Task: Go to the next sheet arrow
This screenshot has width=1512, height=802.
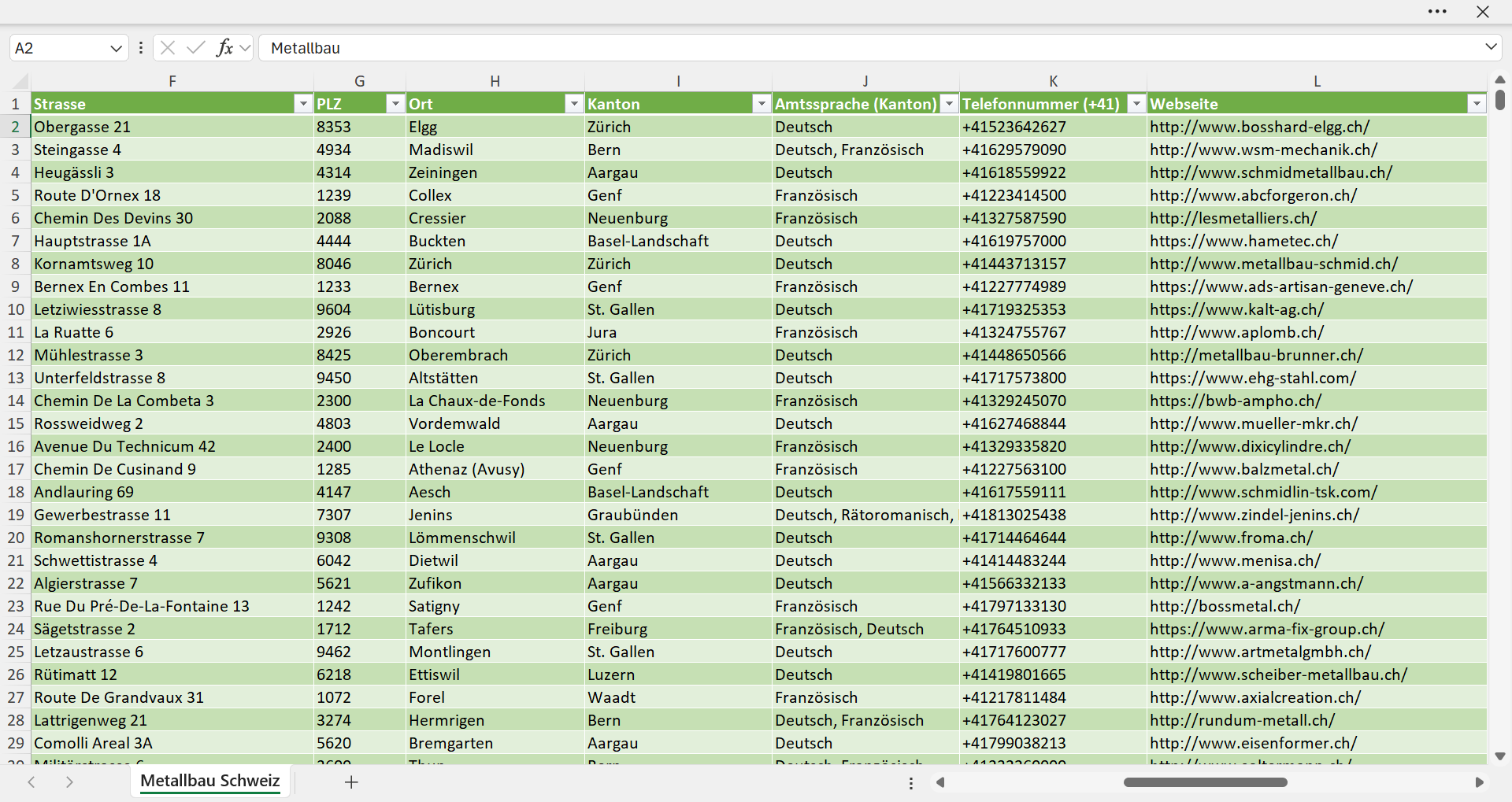Action: pos(69,782)
